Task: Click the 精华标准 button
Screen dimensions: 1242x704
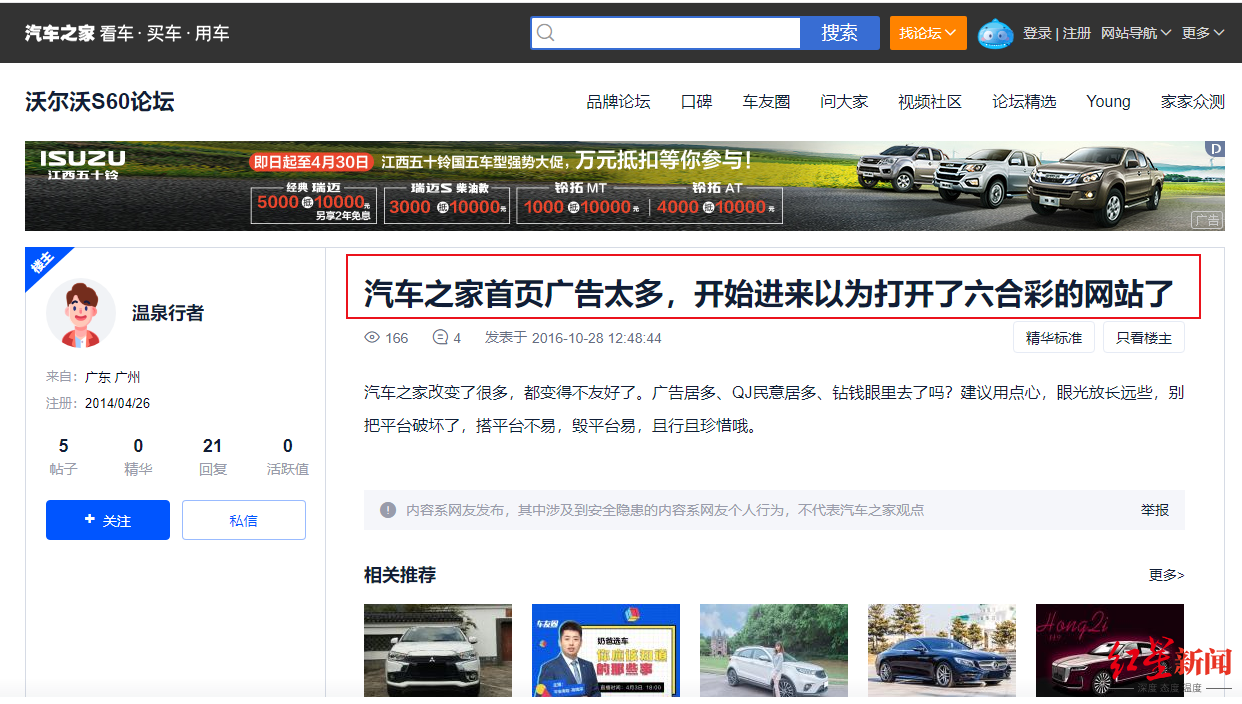Action: click(1054, 338)
